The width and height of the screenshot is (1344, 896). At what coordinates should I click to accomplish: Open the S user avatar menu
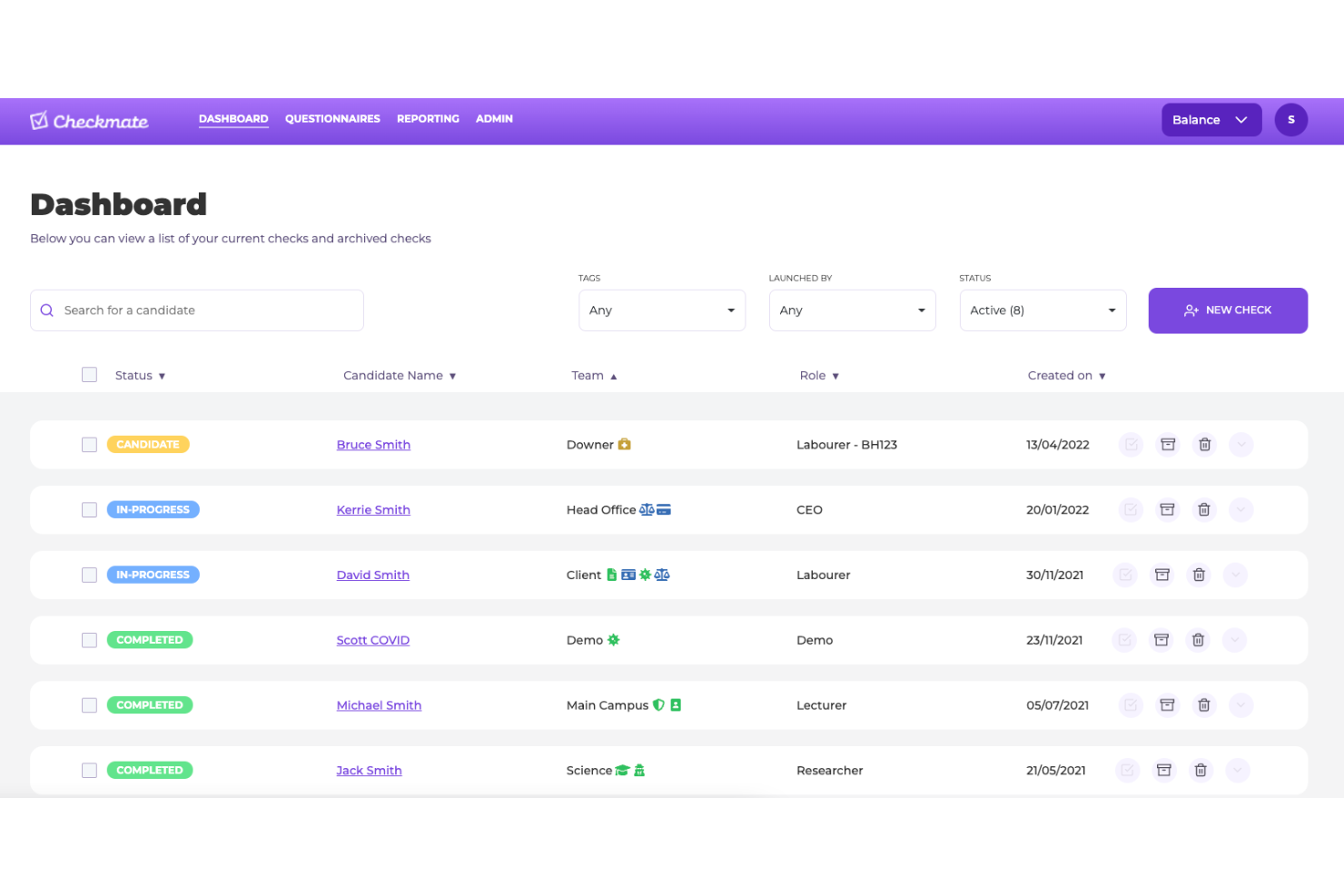pyautogui.click(x=1290, y=120)
